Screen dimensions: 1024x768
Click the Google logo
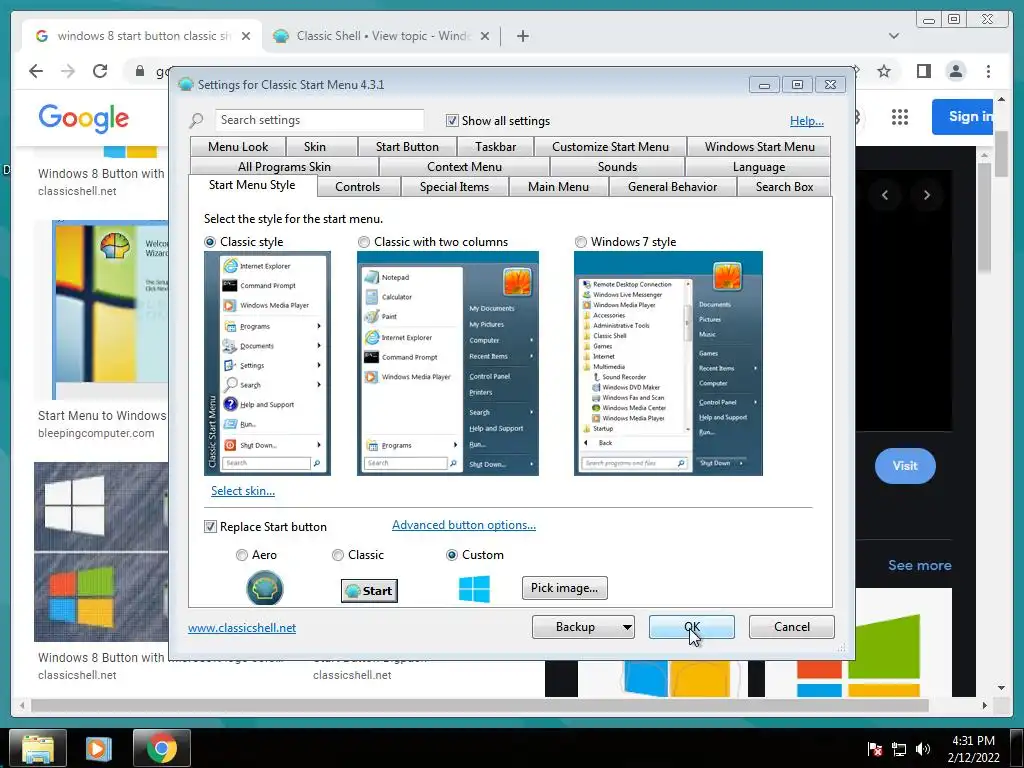pos(84,118)
